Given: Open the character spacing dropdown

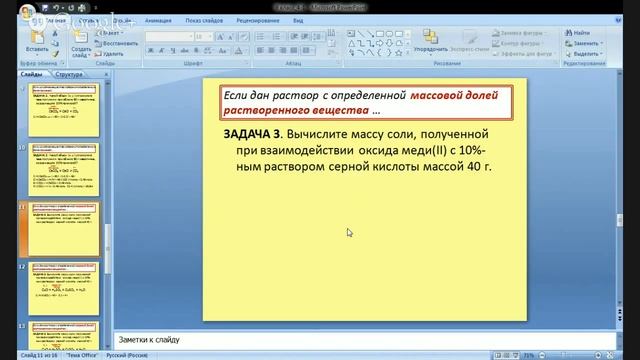Looking at the screenshot, I should (x=209, y=51).
